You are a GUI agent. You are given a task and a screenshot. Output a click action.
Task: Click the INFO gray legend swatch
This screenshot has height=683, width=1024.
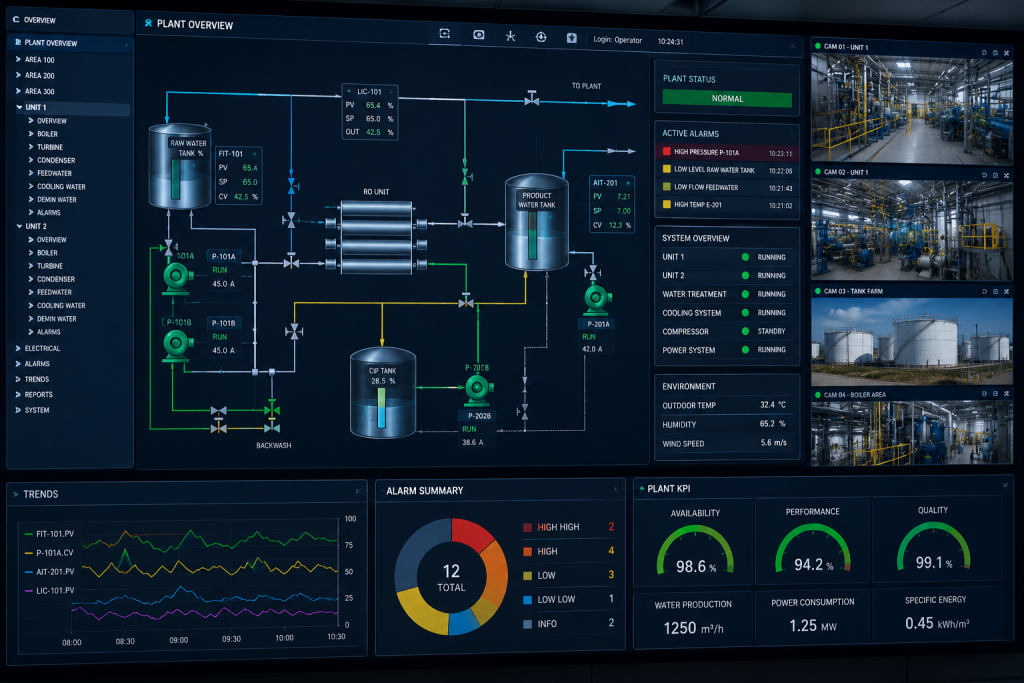click(x=528, y=624)
